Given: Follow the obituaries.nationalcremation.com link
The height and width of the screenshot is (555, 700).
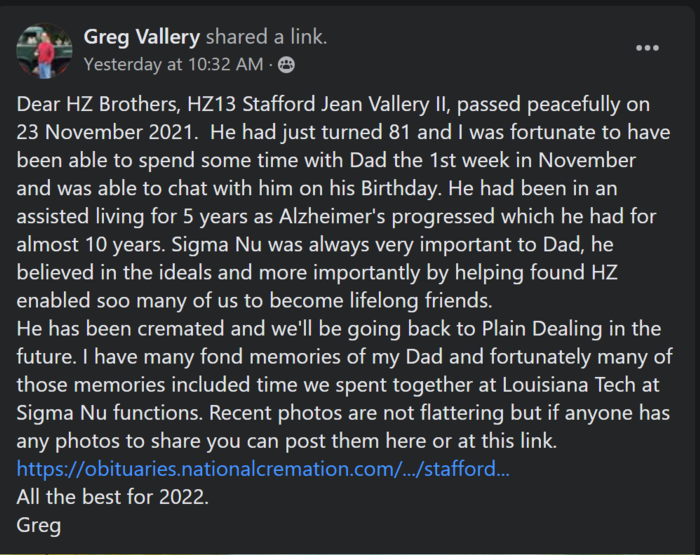Looking at the screenshot, I should 263,469.
